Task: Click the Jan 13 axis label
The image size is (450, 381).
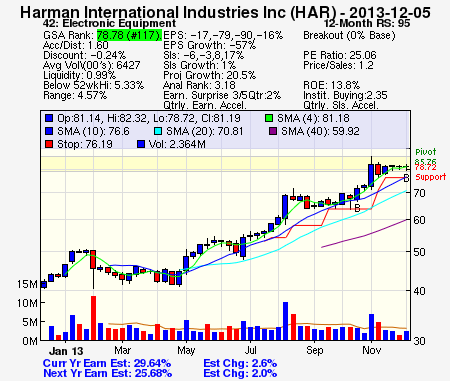Action: point(66,351)
